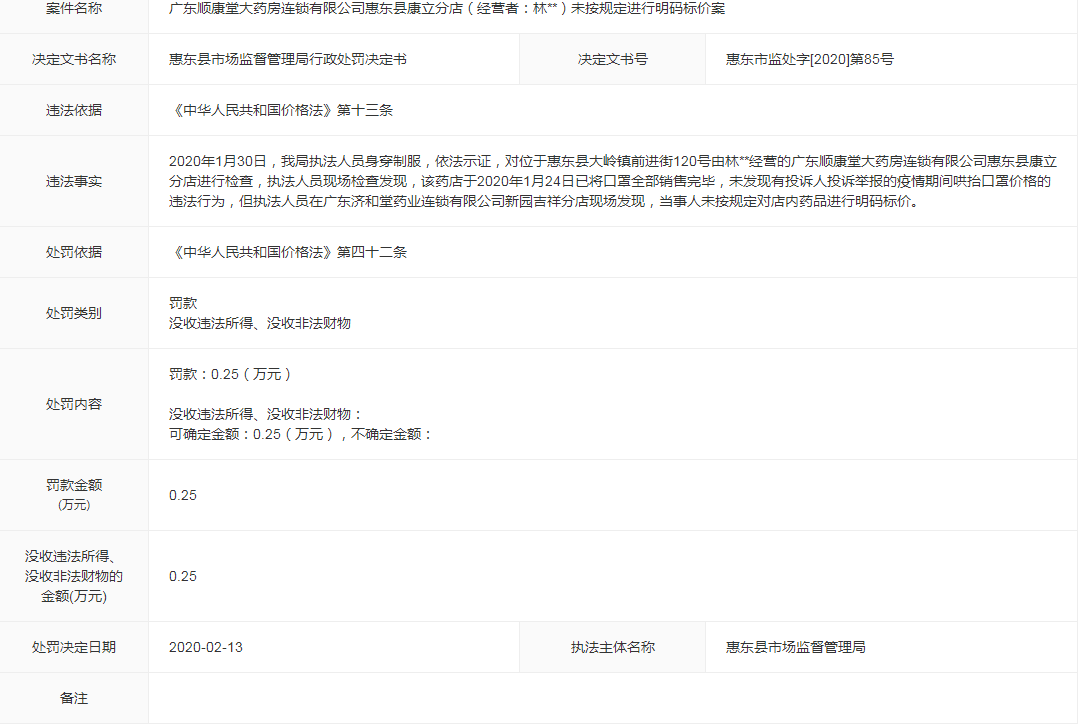Click the 决定文书号 label
Screen dimensions: 1080x725
[x=612, y=59]
